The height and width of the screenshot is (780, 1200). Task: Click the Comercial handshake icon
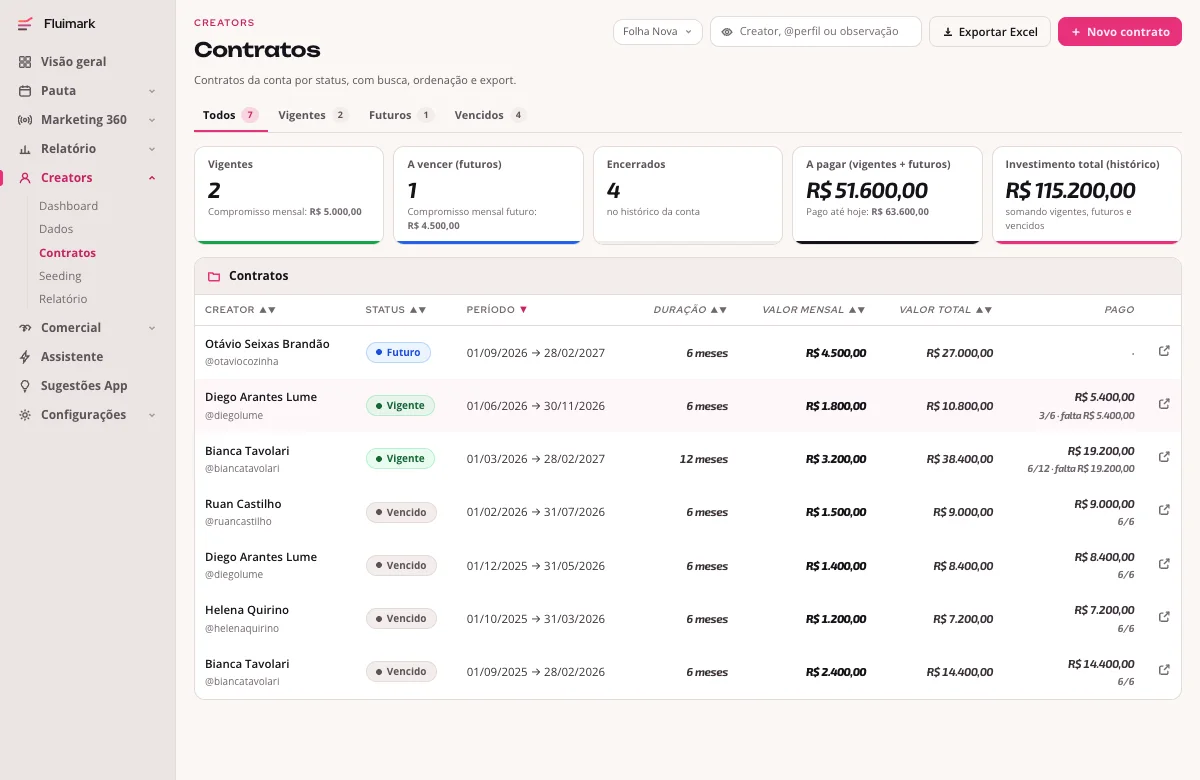tap(25, 328)
